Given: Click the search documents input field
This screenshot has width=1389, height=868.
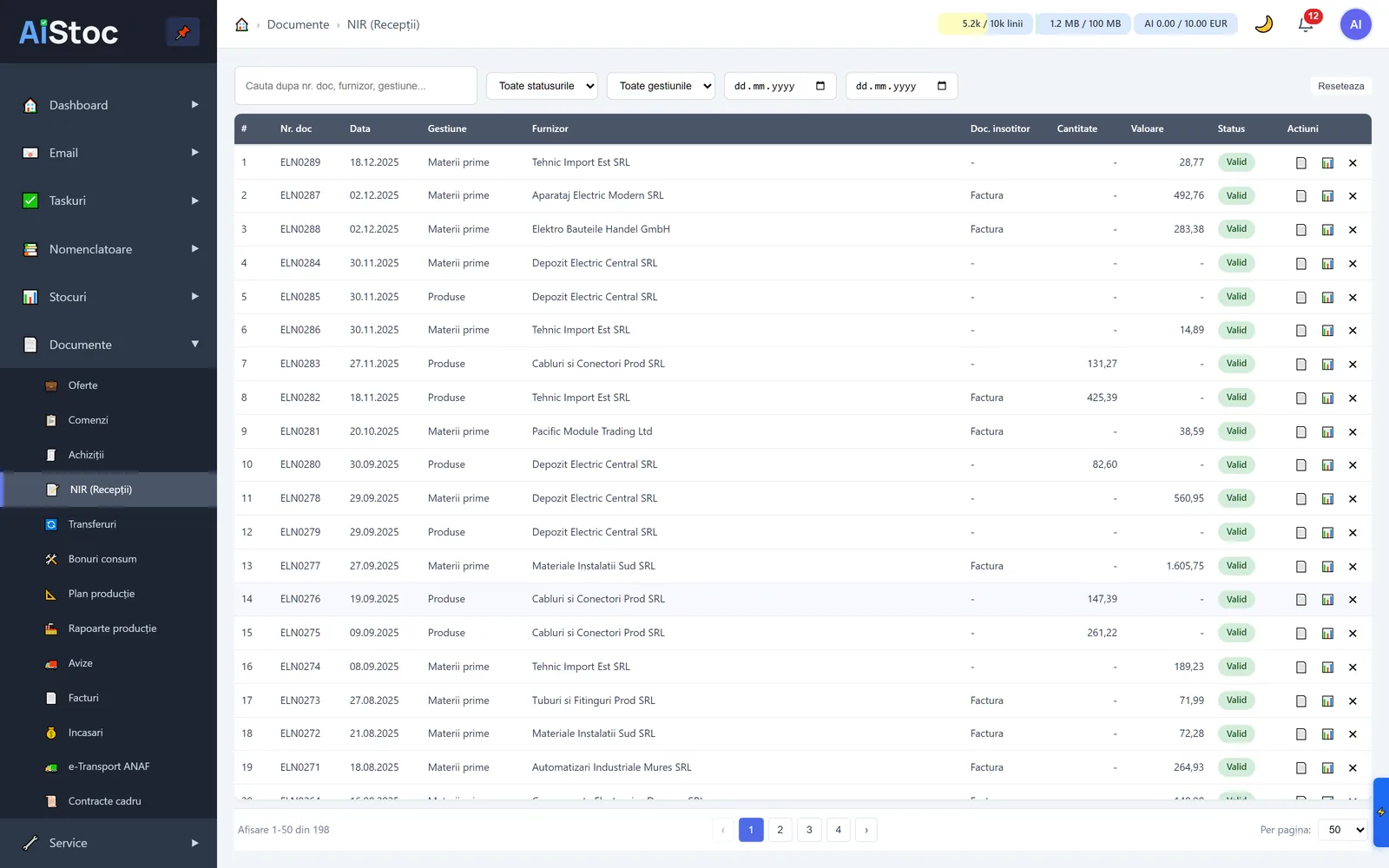Looking at the screenshot, I should point(356,86).
